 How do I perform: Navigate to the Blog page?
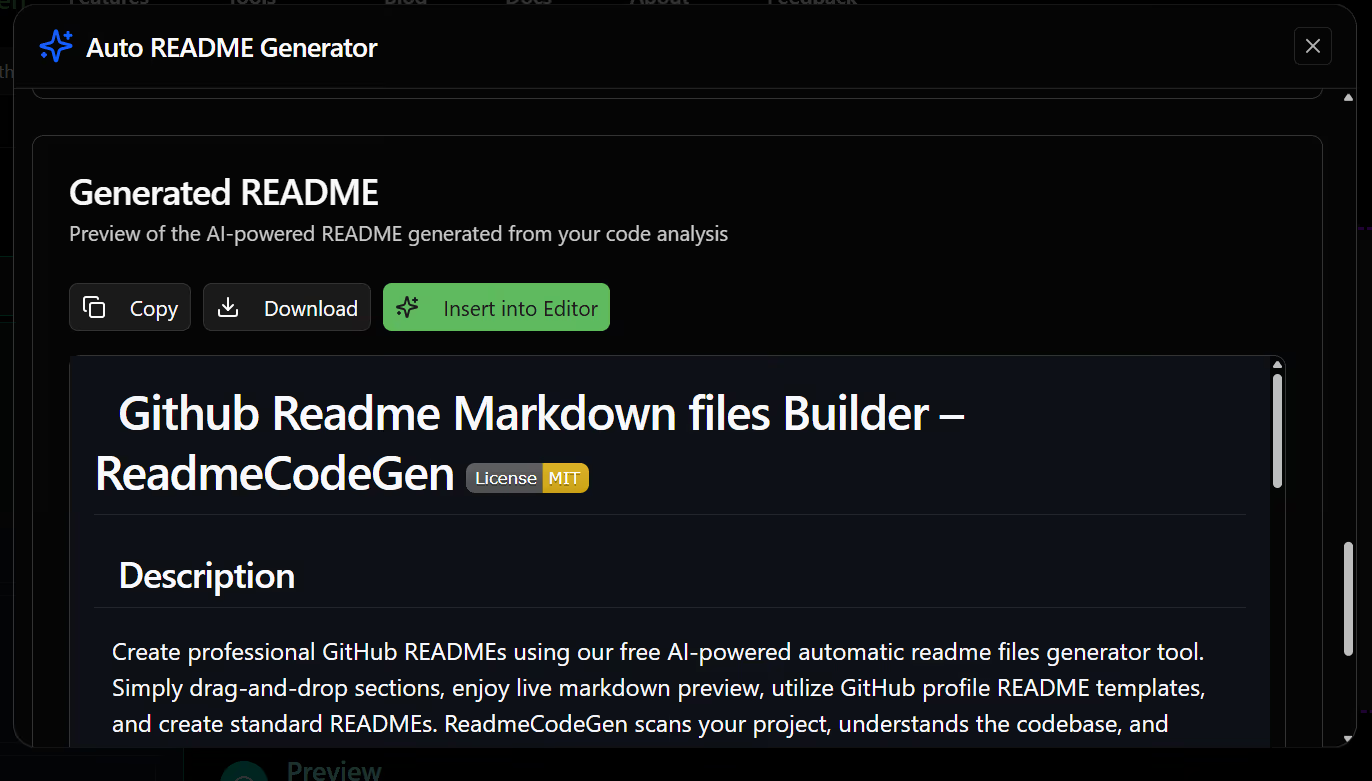(405, 4)
